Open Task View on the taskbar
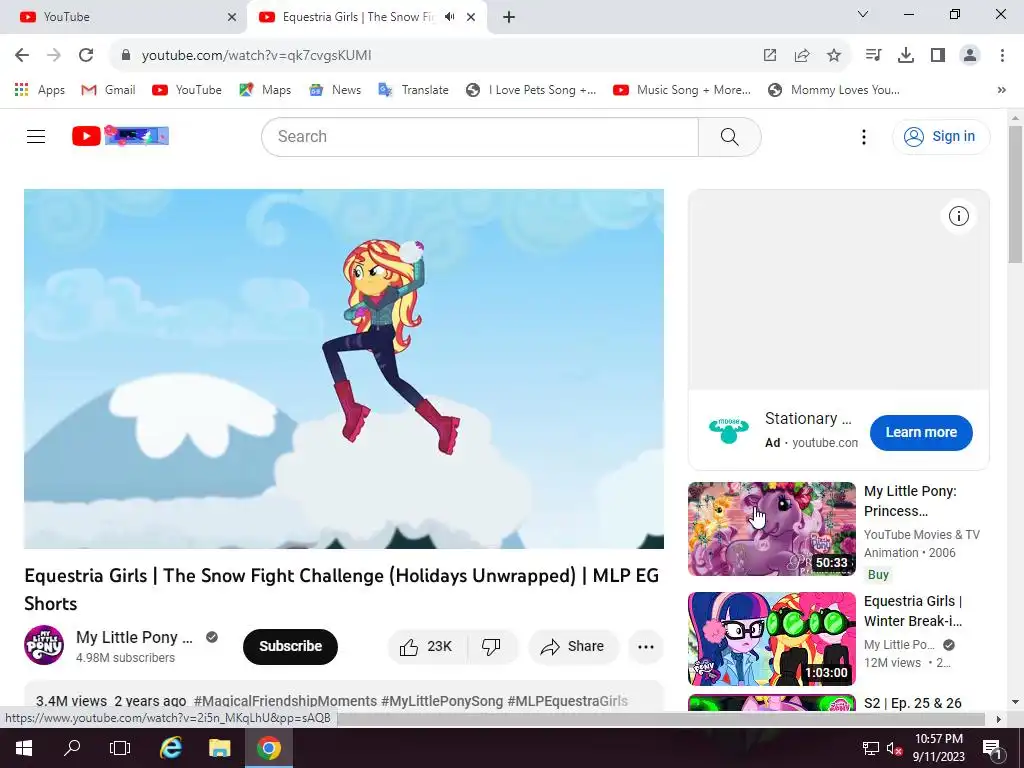 point(120,748)
